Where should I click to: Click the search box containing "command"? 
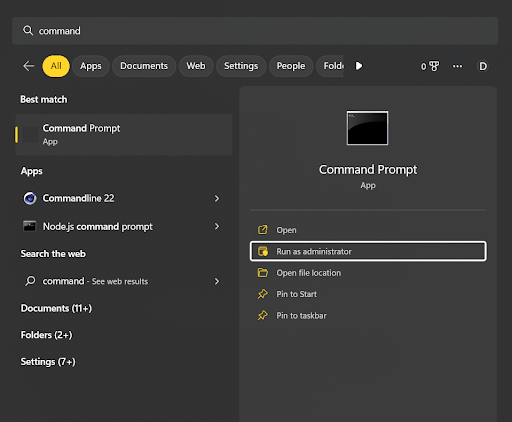pyautogui.click(x=255, y=31)
